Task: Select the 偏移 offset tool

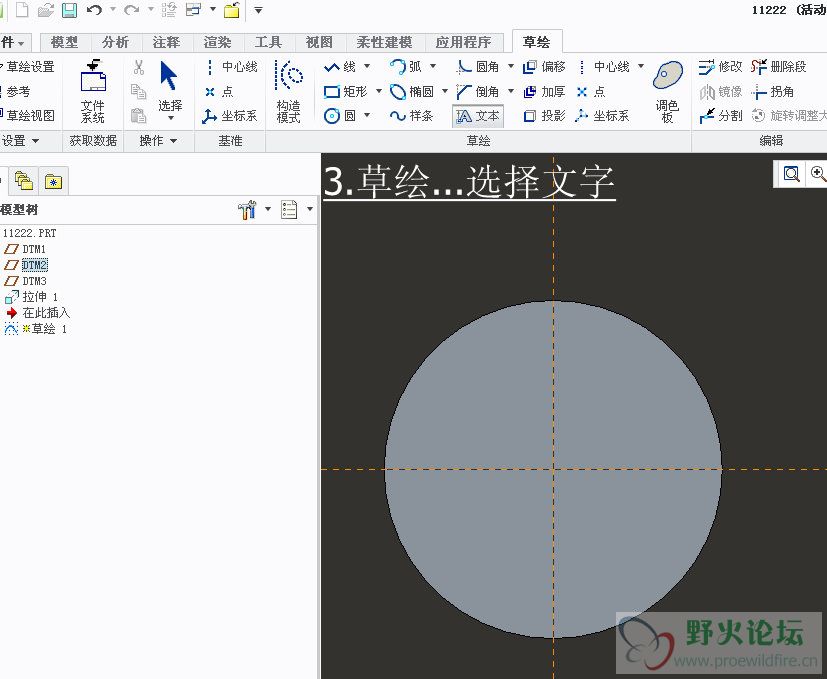Action: pyautogui.click(x=544, y=66)
